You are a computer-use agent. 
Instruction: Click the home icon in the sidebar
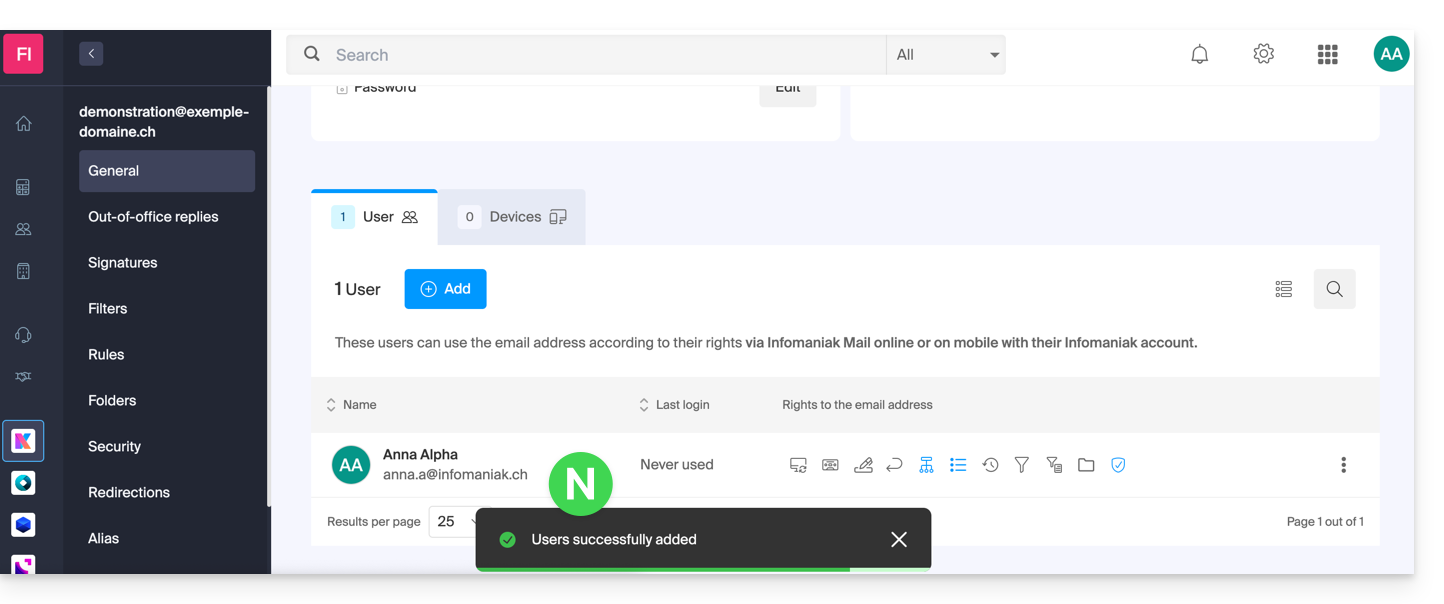[x=23, y=124]
